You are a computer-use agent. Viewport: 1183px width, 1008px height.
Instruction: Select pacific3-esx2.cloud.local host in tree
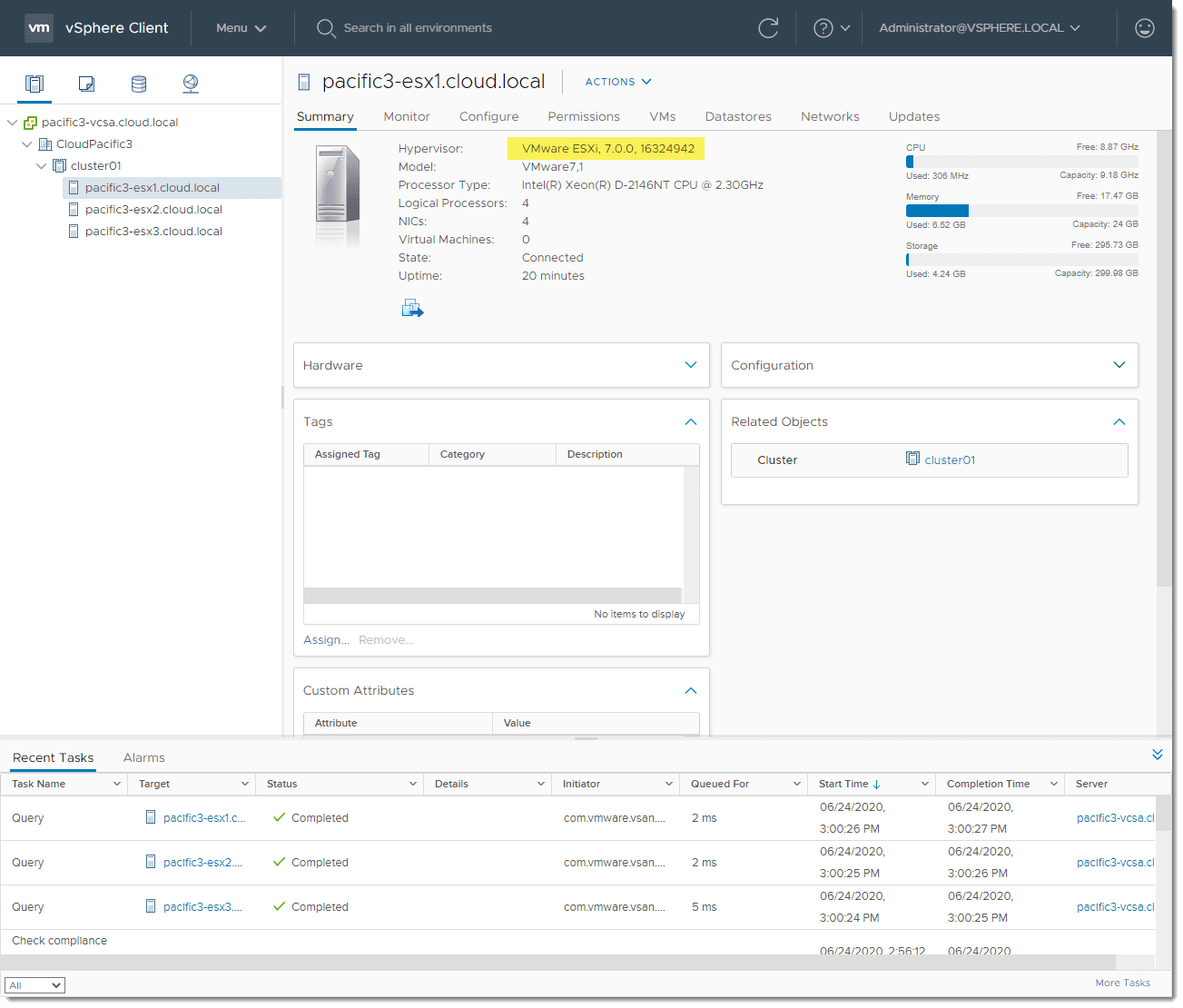(x=153, y=210)
